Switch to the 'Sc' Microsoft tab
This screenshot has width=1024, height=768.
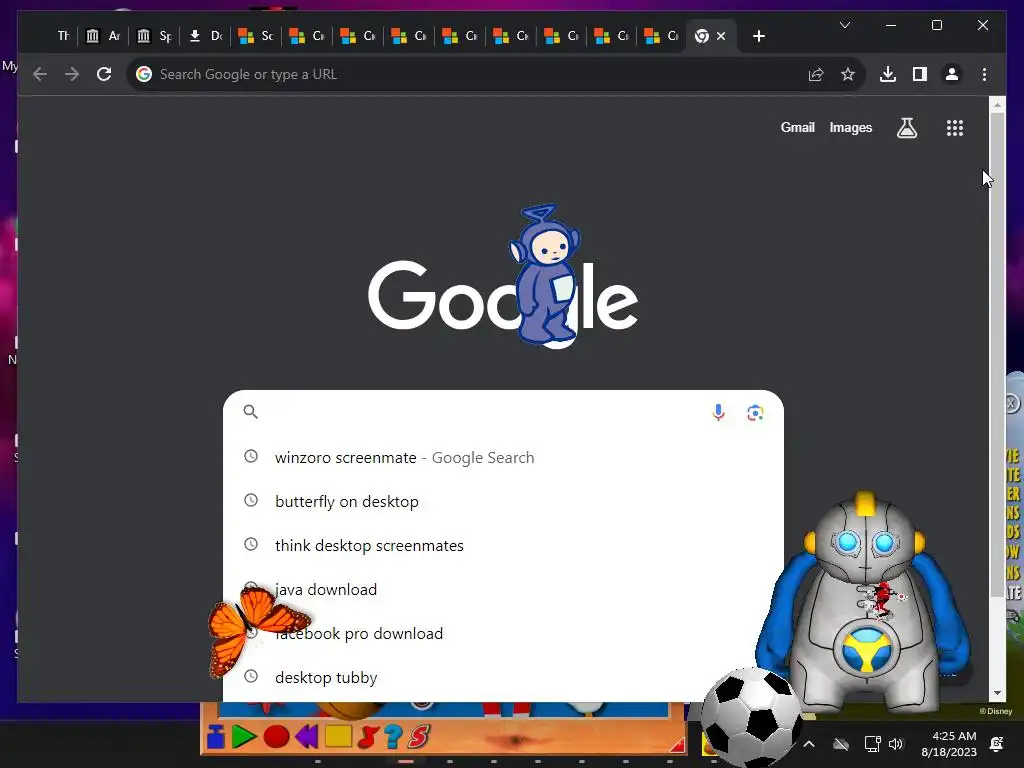coord(257,36)
